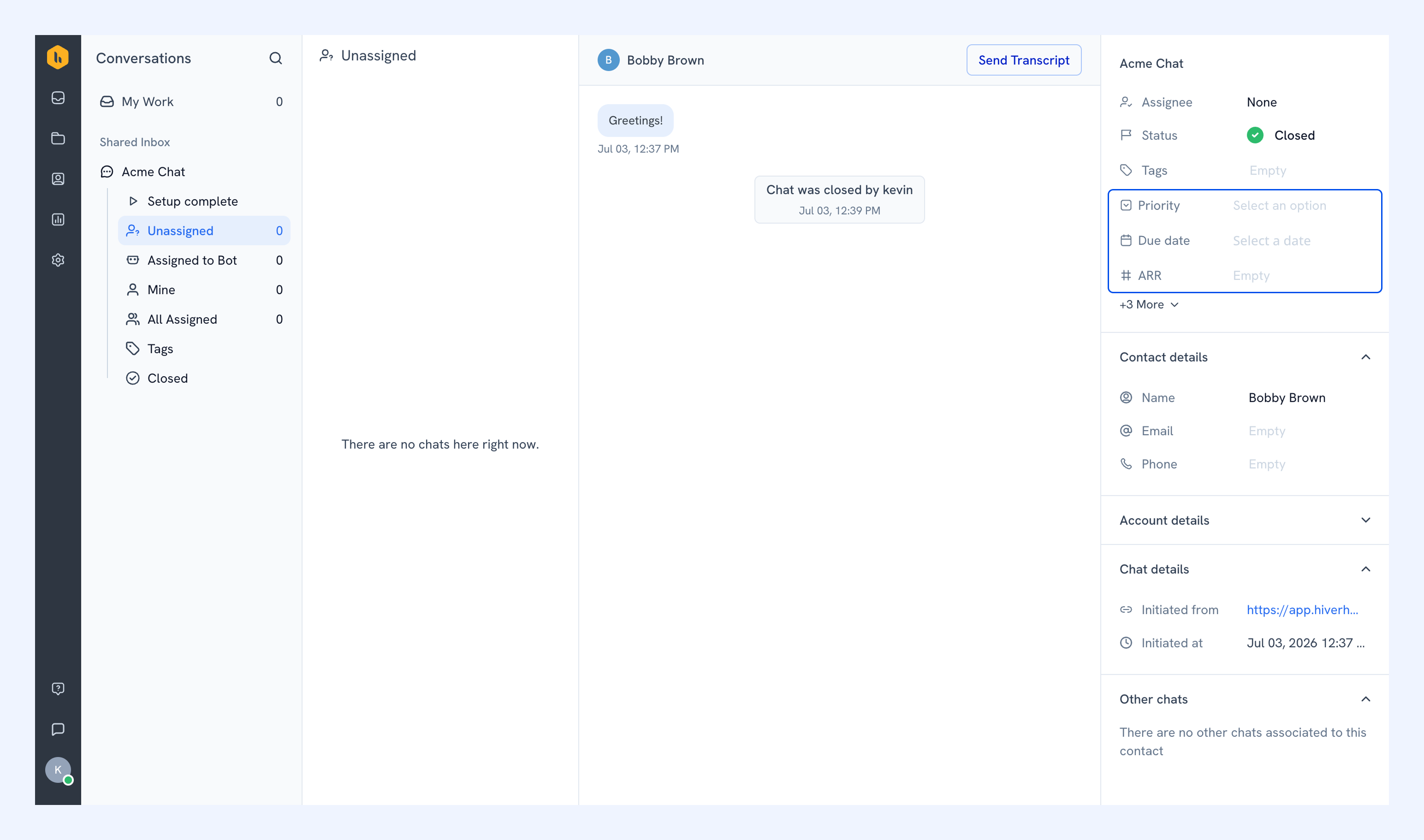This screenshot has width=1424, height=840.
Task: Click the search icon in Conversations header
Action: pyautogui.click(x=275, y=58)
